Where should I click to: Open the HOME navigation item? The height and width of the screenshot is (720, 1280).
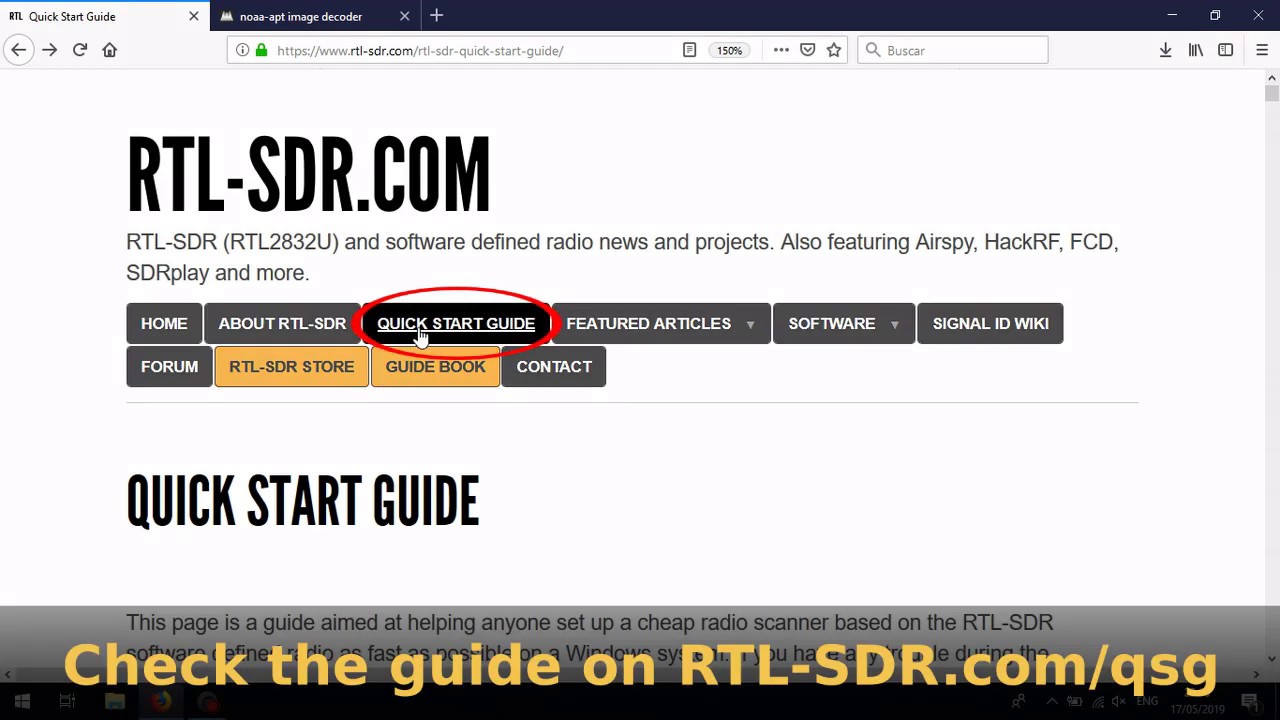[164, 324]
